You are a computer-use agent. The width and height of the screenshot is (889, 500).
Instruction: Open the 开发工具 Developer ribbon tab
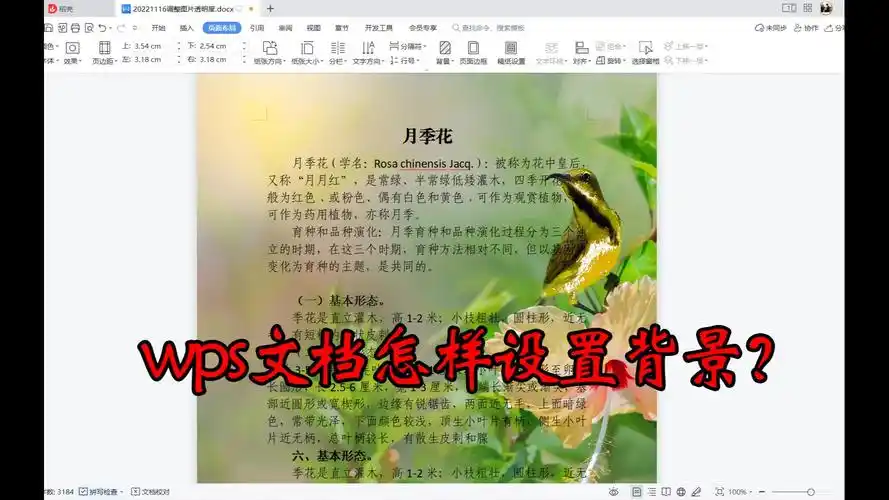click(x=379, y=28)
